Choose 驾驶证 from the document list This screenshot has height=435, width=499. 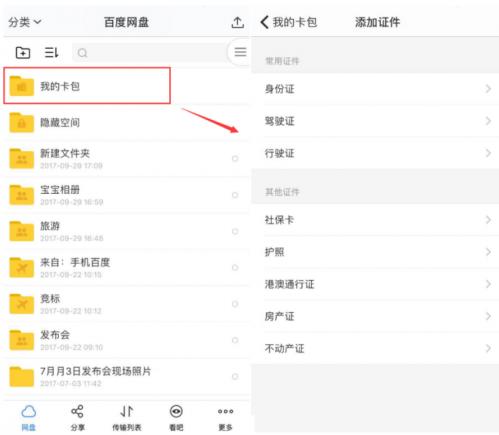[x=376, y=121]
